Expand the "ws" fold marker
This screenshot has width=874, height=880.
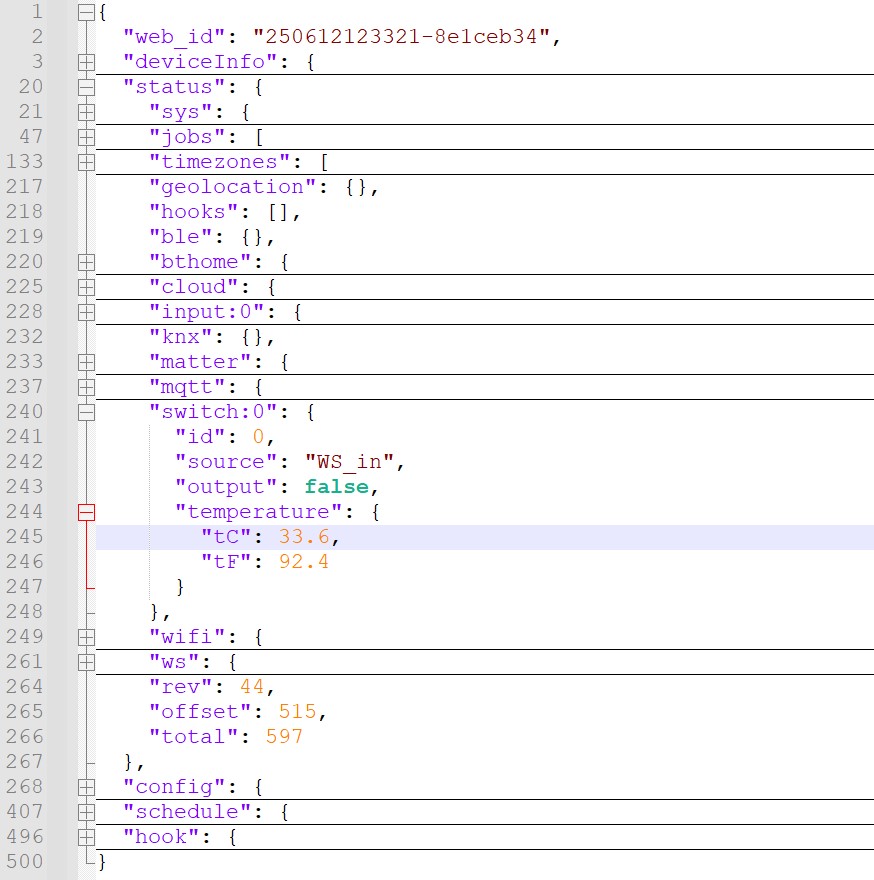click(86, 662)
